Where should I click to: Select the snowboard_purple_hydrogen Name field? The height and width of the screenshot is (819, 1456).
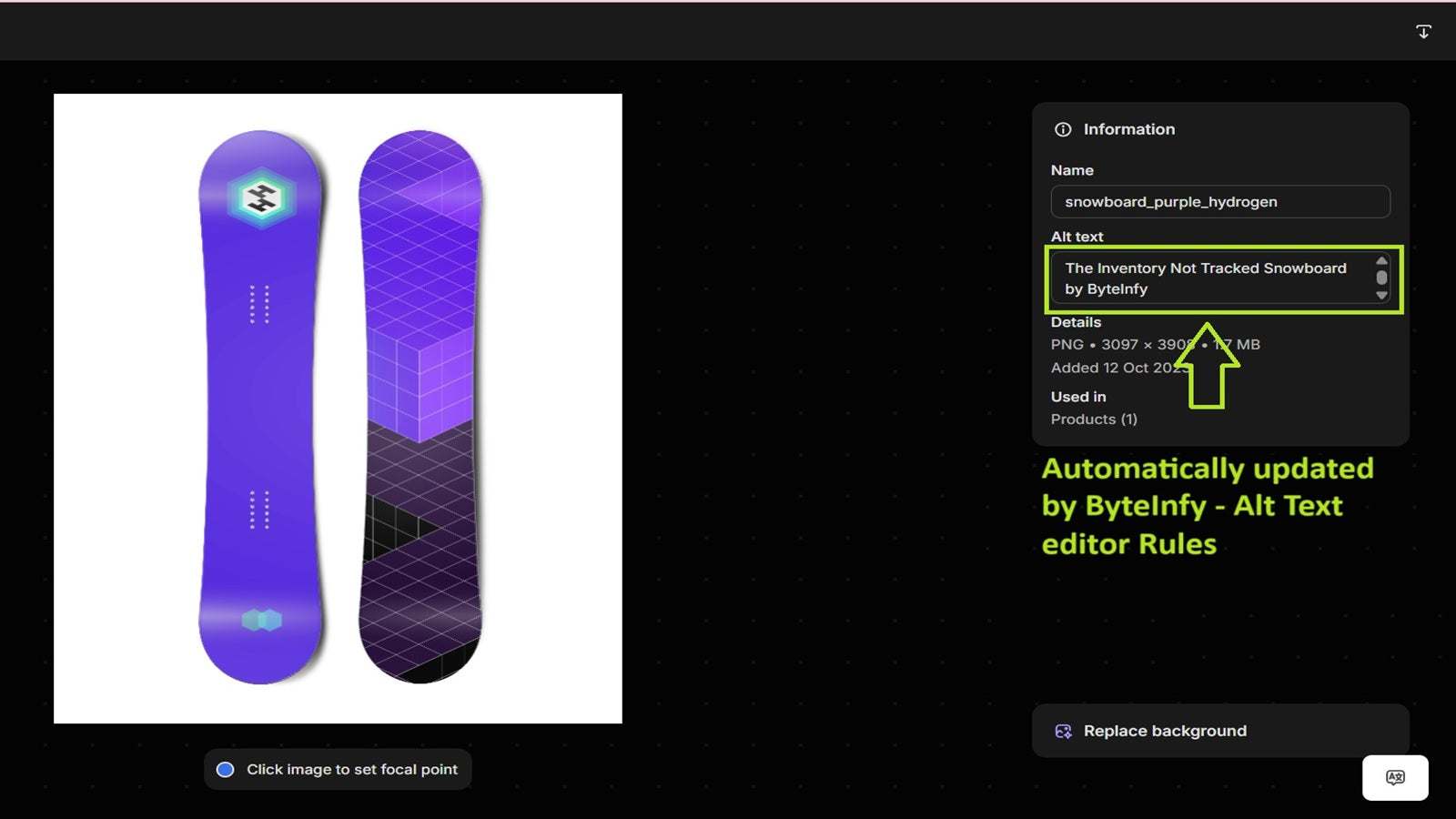pyautogui.click(x=1219, y=201)
